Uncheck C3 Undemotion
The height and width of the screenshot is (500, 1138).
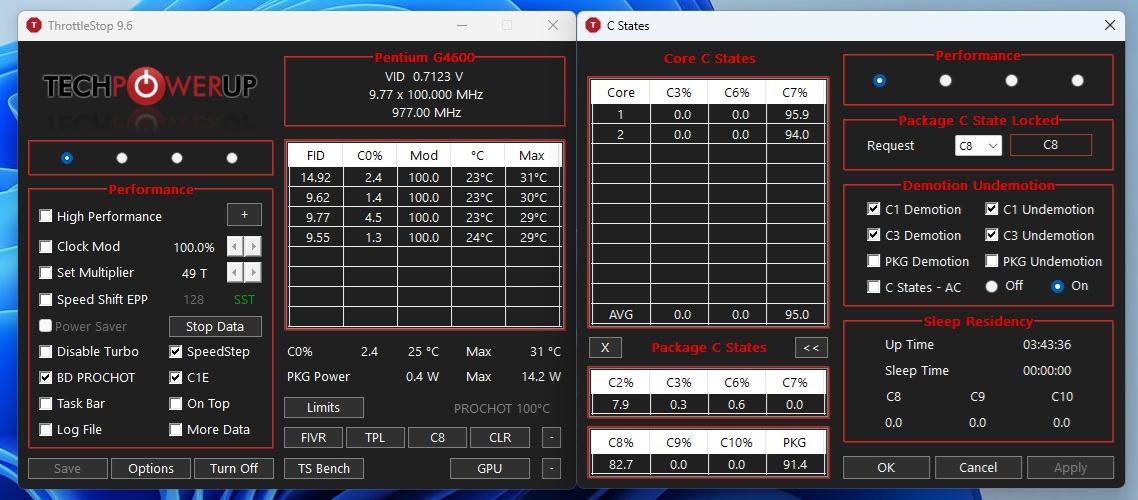991,235
